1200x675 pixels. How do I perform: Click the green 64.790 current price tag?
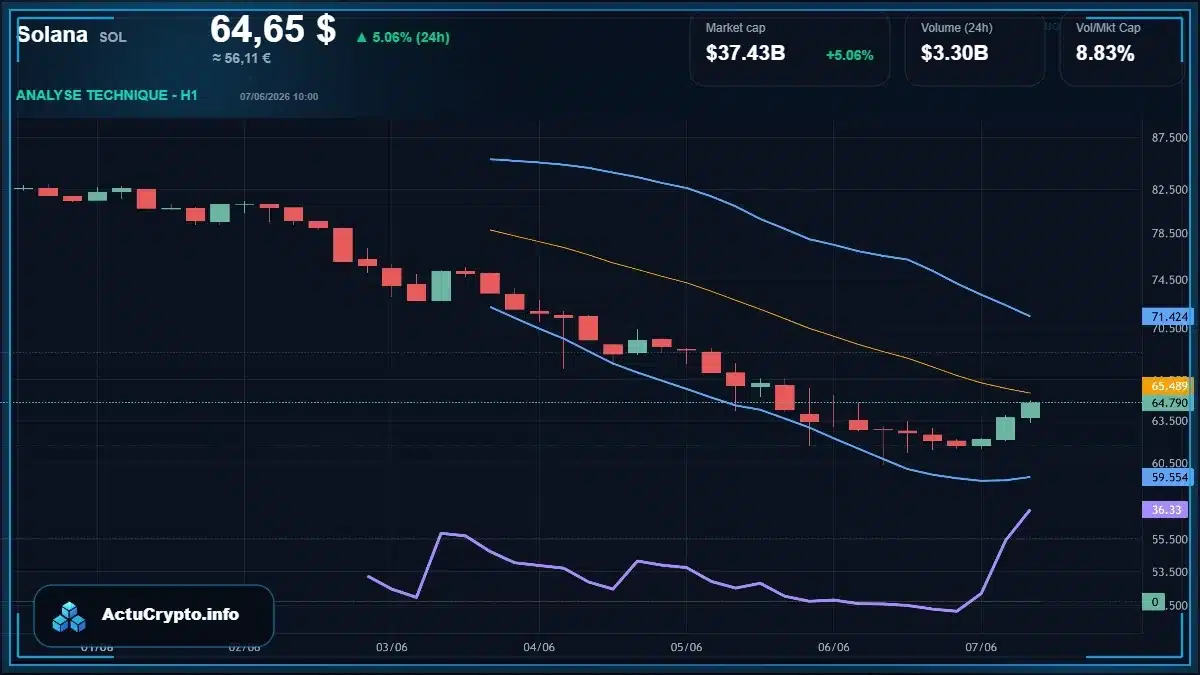point(1169,403)
